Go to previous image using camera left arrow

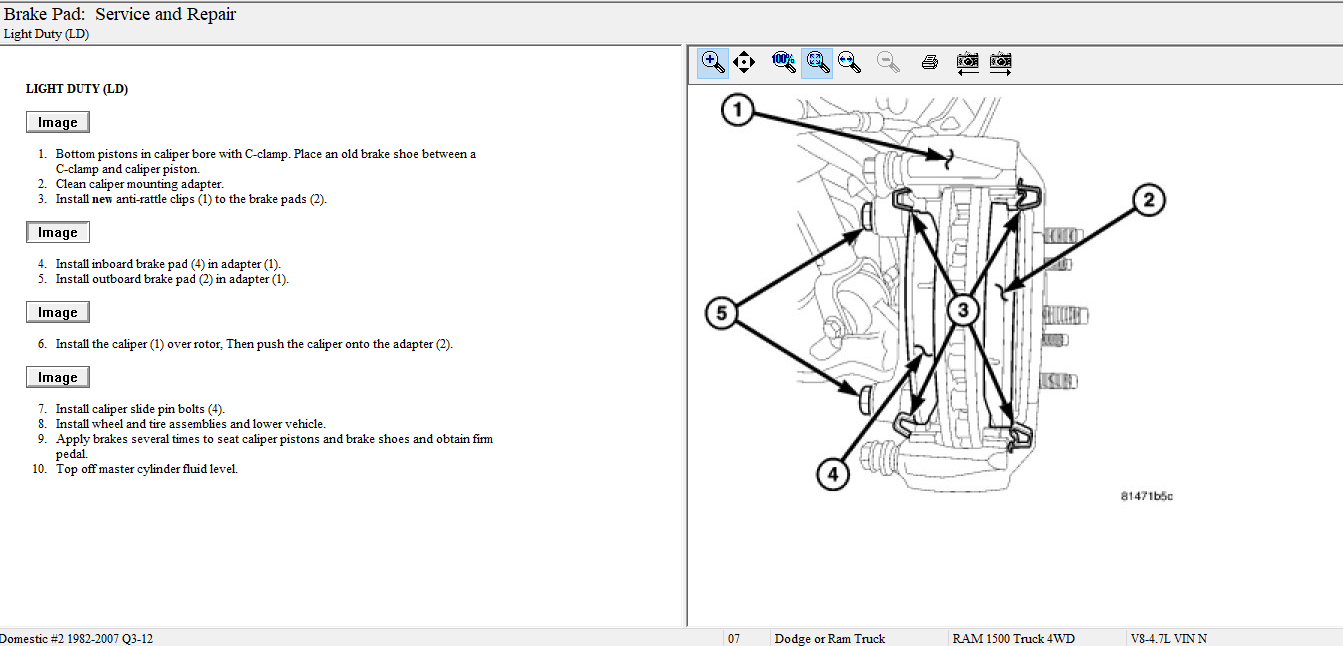(x=967, y=62)
